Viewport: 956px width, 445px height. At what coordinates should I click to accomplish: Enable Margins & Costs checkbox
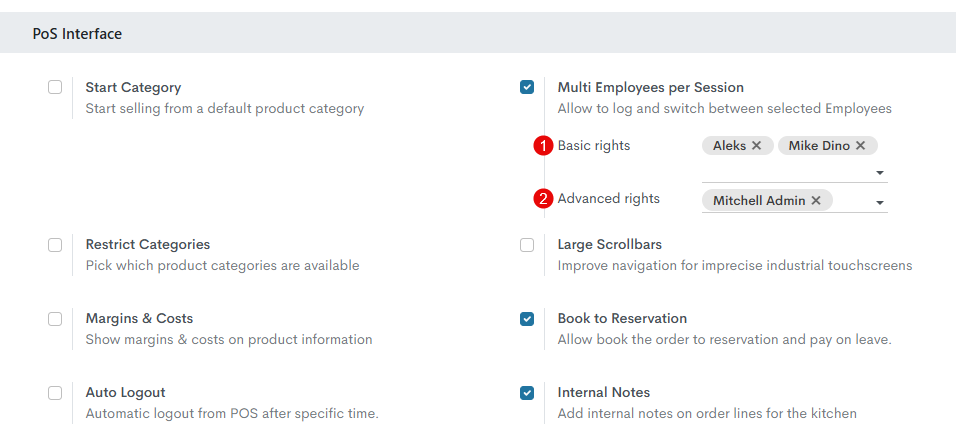(55, 319)
